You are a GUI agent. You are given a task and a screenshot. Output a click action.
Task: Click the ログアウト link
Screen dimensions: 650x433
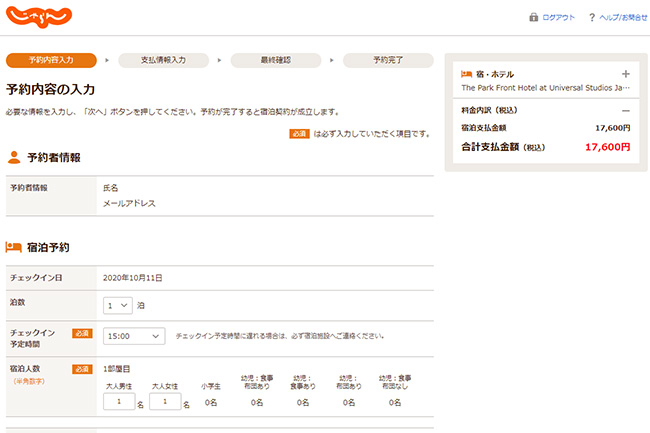[x=558, y=17]
